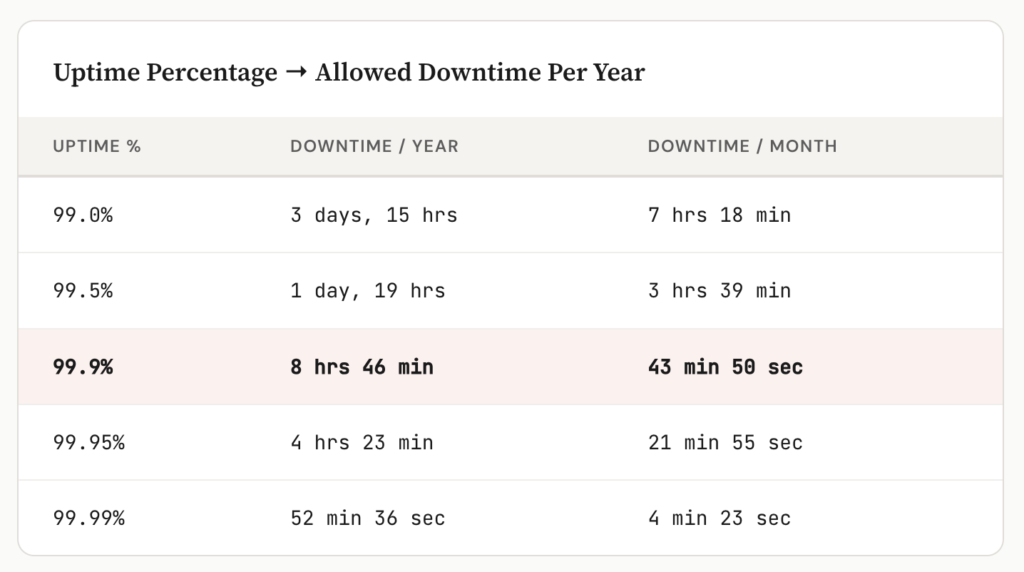Image resolution: width=1024 pixels, height=572 pixels.
Task: Click the highlighted 99.9% uptime cell
Action: coord(83,367)
